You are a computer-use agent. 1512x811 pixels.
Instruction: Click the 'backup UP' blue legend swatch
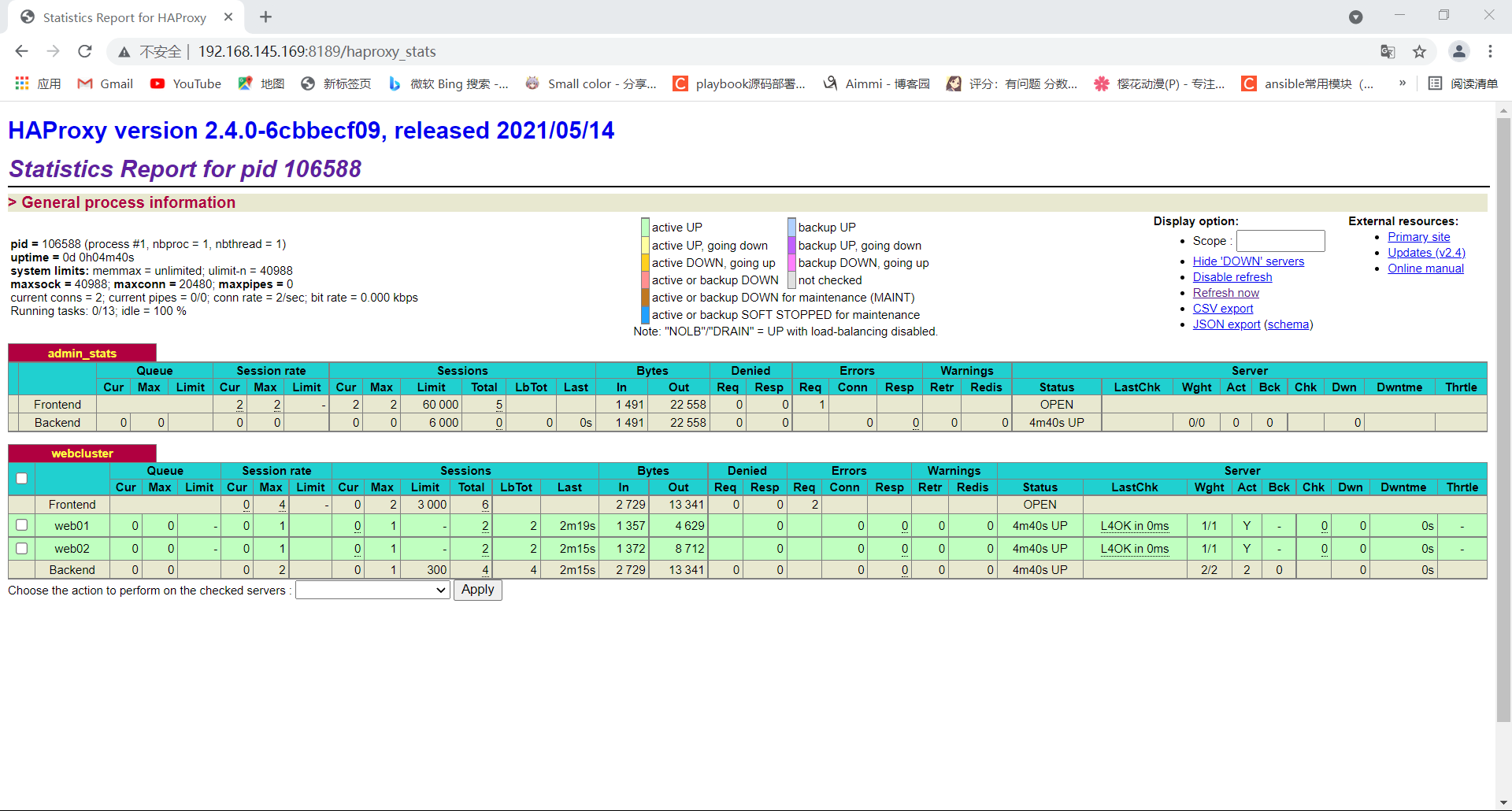click(x=791, y=228)
